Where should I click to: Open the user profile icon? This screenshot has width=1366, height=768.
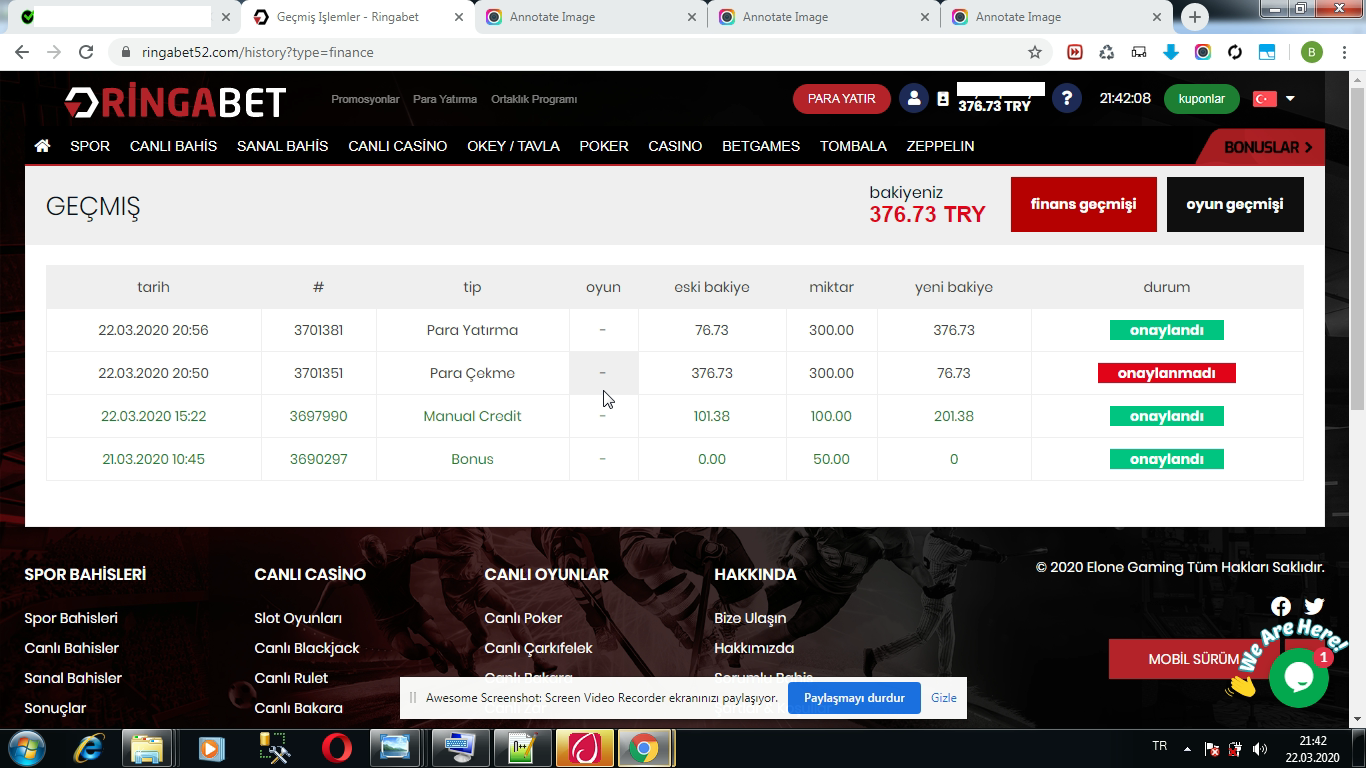coord(913,99)
